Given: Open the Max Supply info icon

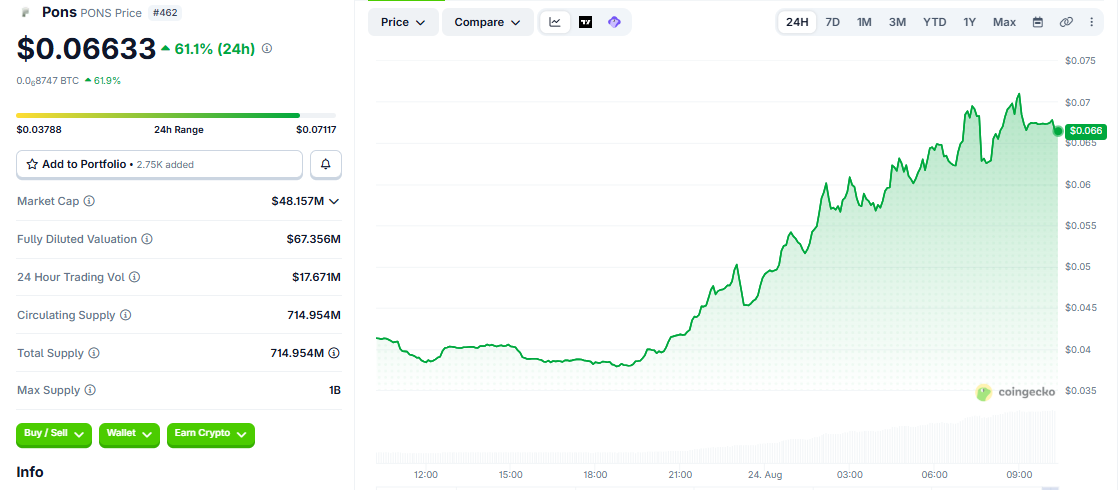Looking at the screenshot, I should point(90,391).
